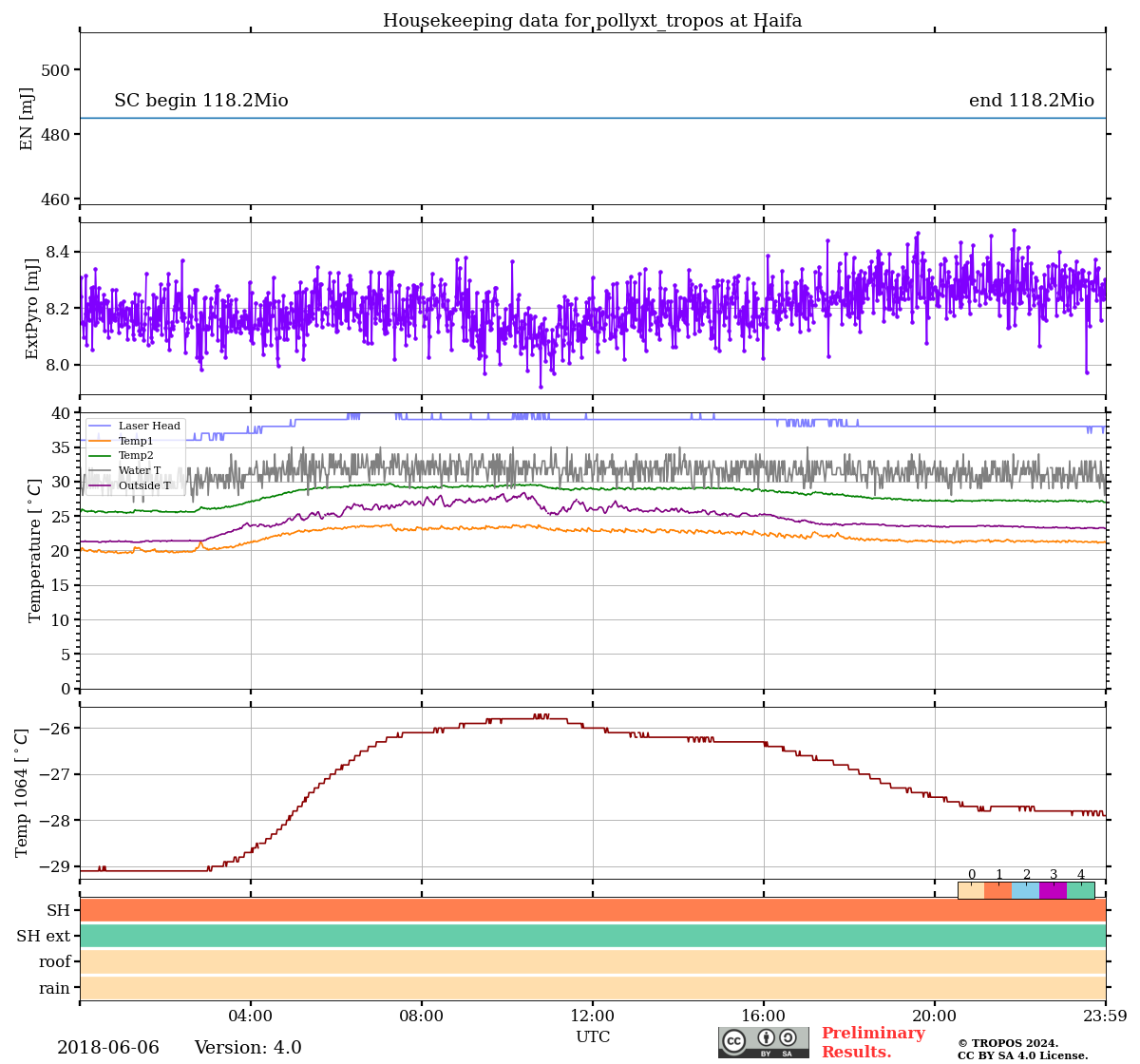Screen dimensions: 1140x1064
Task: Click the '© TROPOS 2024.' copyright text
Action: tap(1008, 1043)
